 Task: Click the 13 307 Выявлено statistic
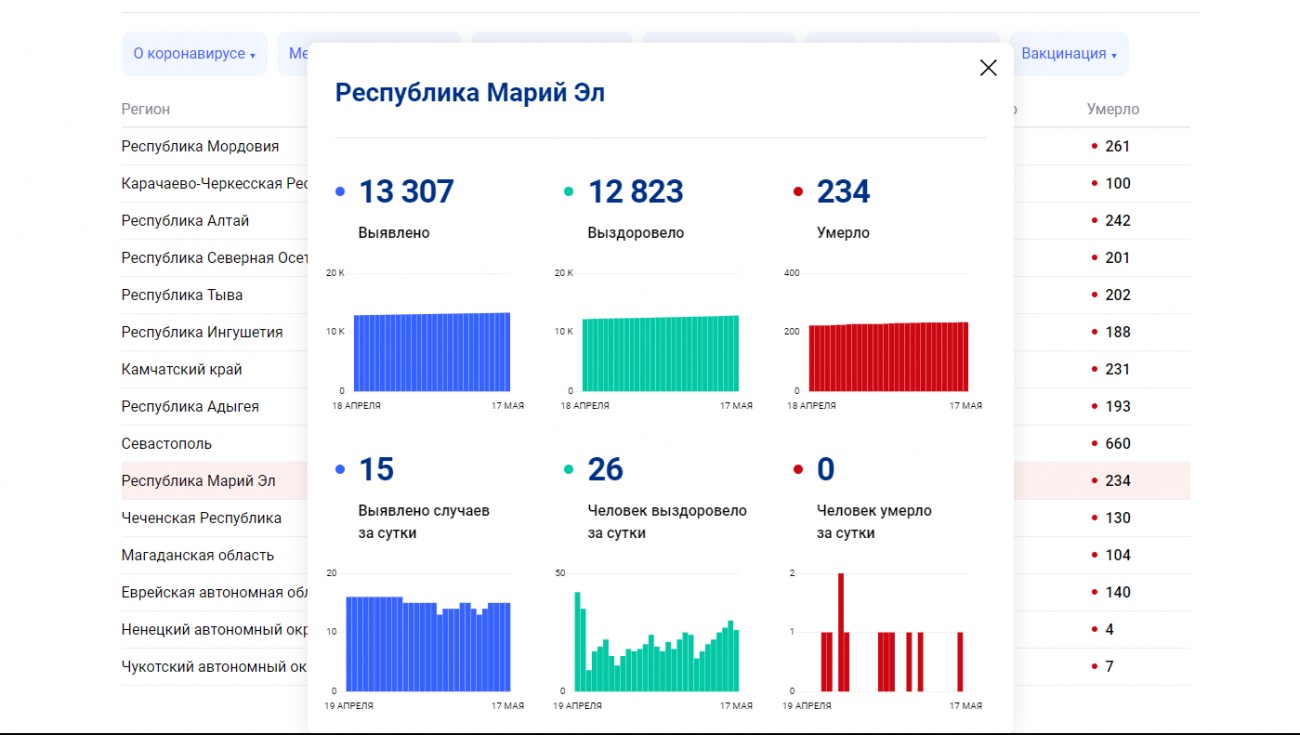point(406,191)
